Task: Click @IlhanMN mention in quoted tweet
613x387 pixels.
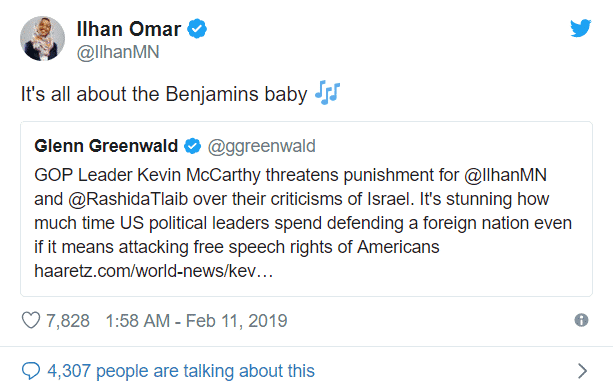Action: pos(505,175)
